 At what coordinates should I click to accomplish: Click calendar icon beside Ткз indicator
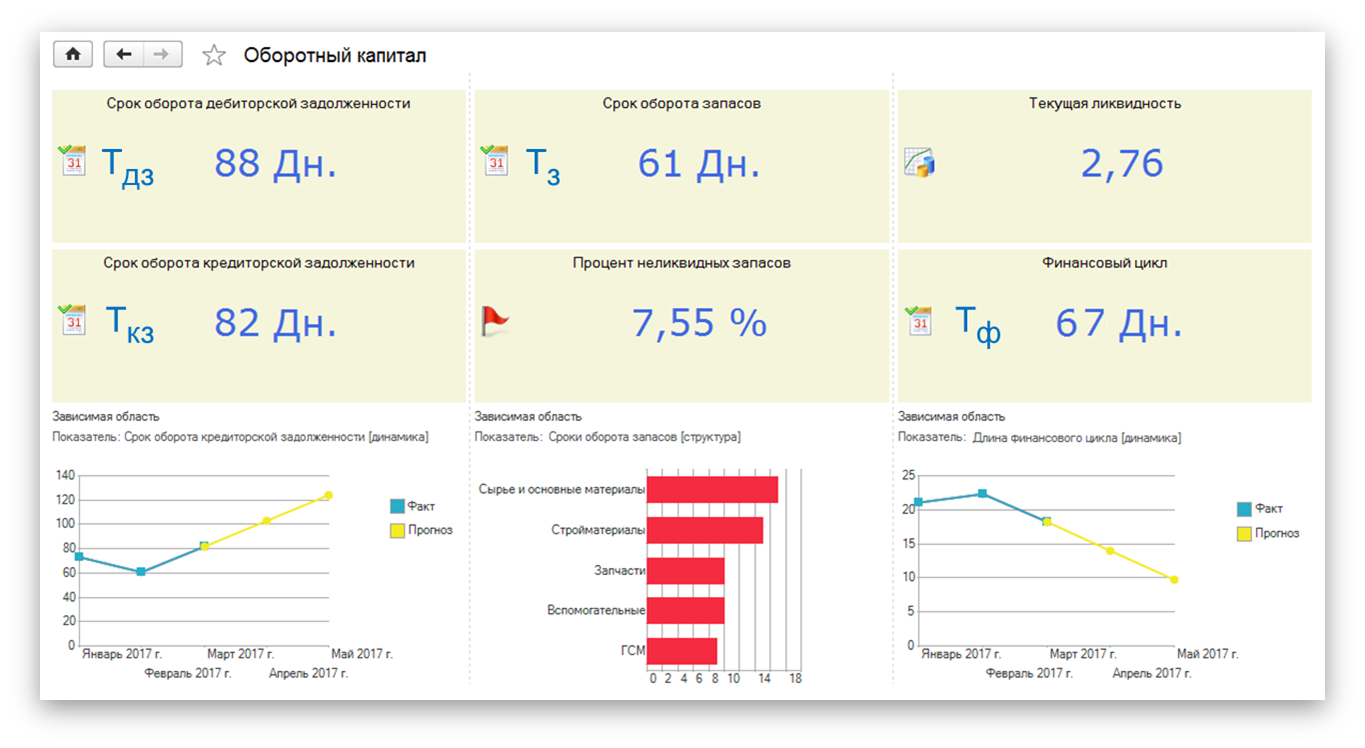(73, 320)
